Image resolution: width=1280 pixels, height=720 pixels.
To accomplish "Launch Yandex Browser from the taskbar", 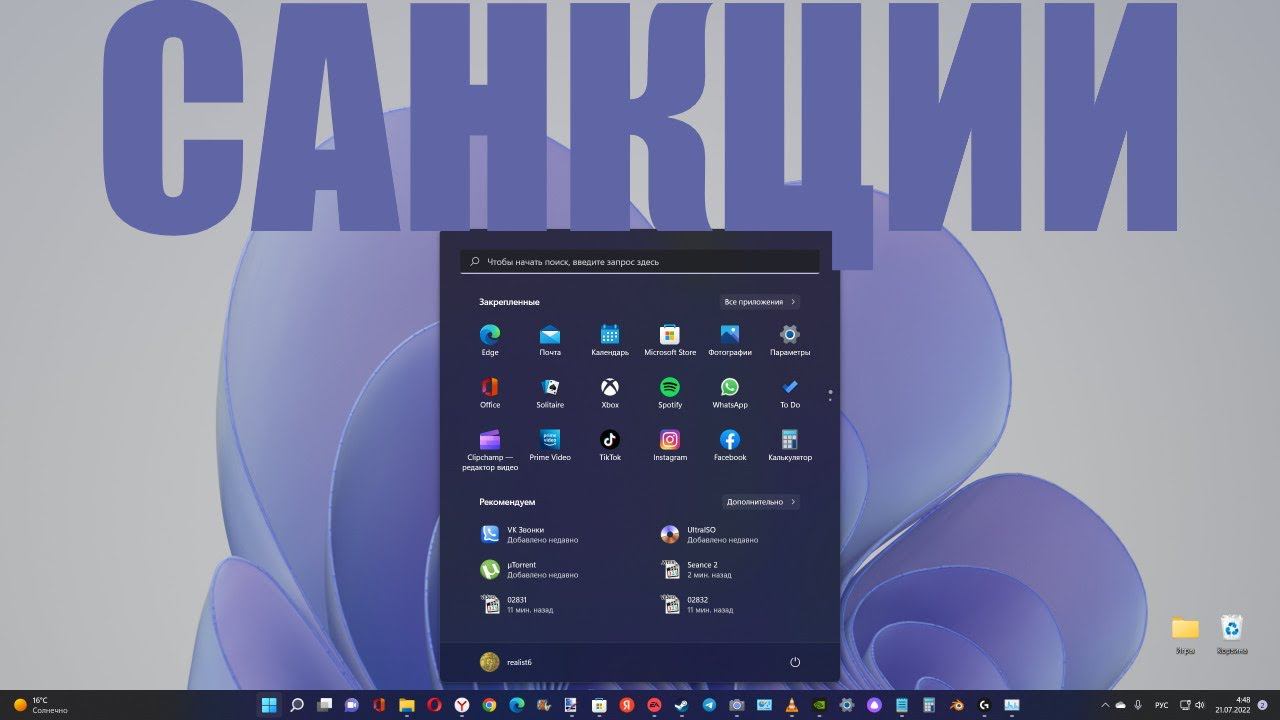I will tap(461, 705).
